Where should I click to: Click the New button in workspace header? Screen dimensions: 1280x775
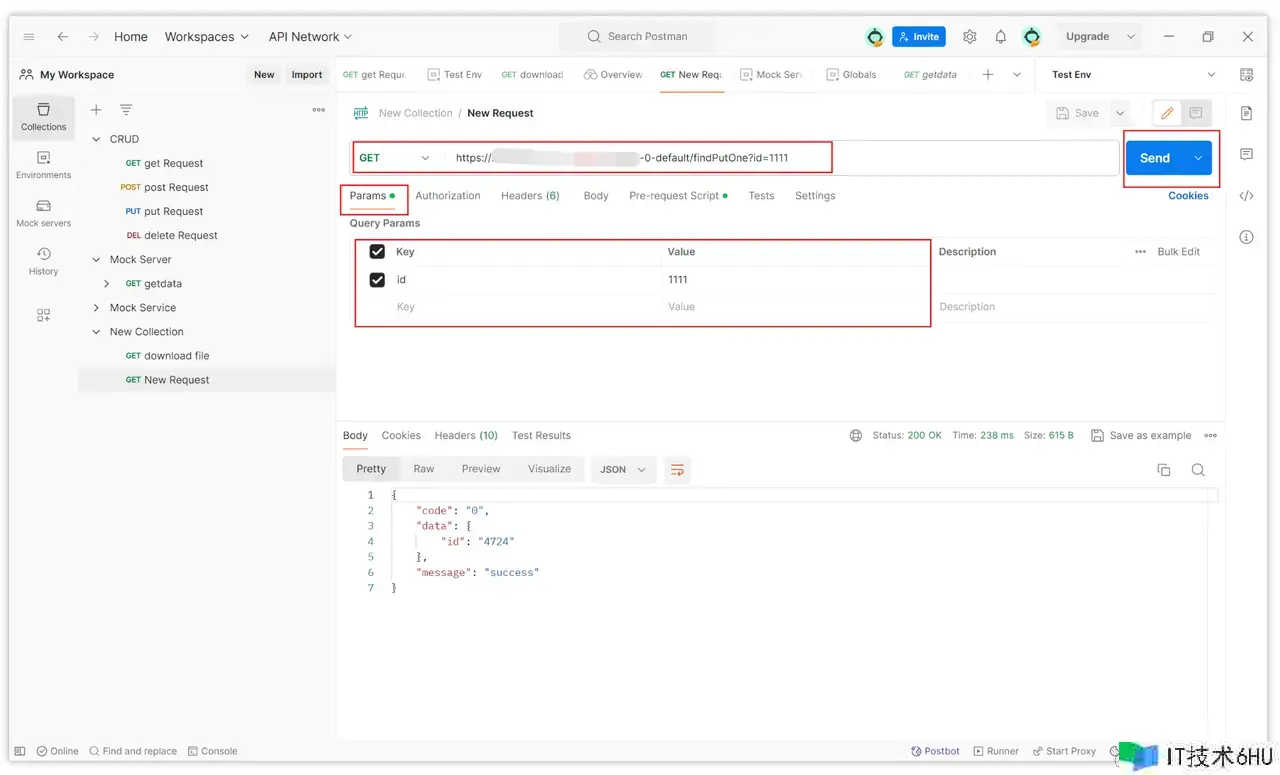pos(264,75)
